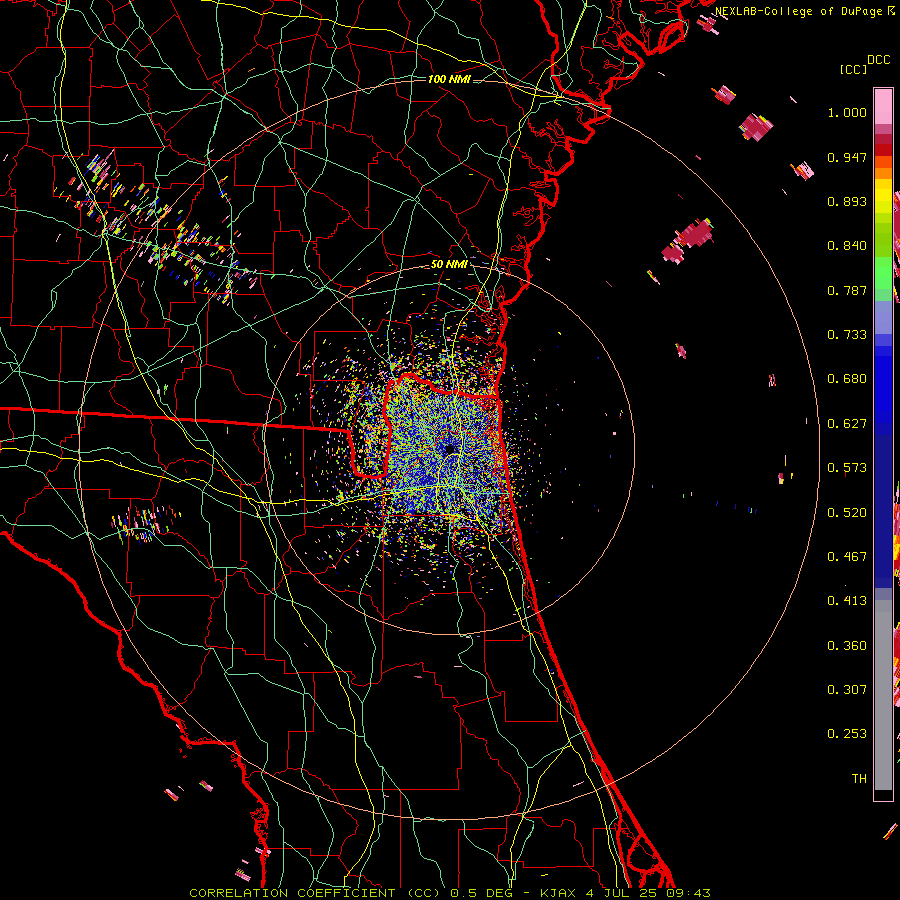The image size is (900, 900).
Task: Click the [CC] units label
Action: point(854,69)
